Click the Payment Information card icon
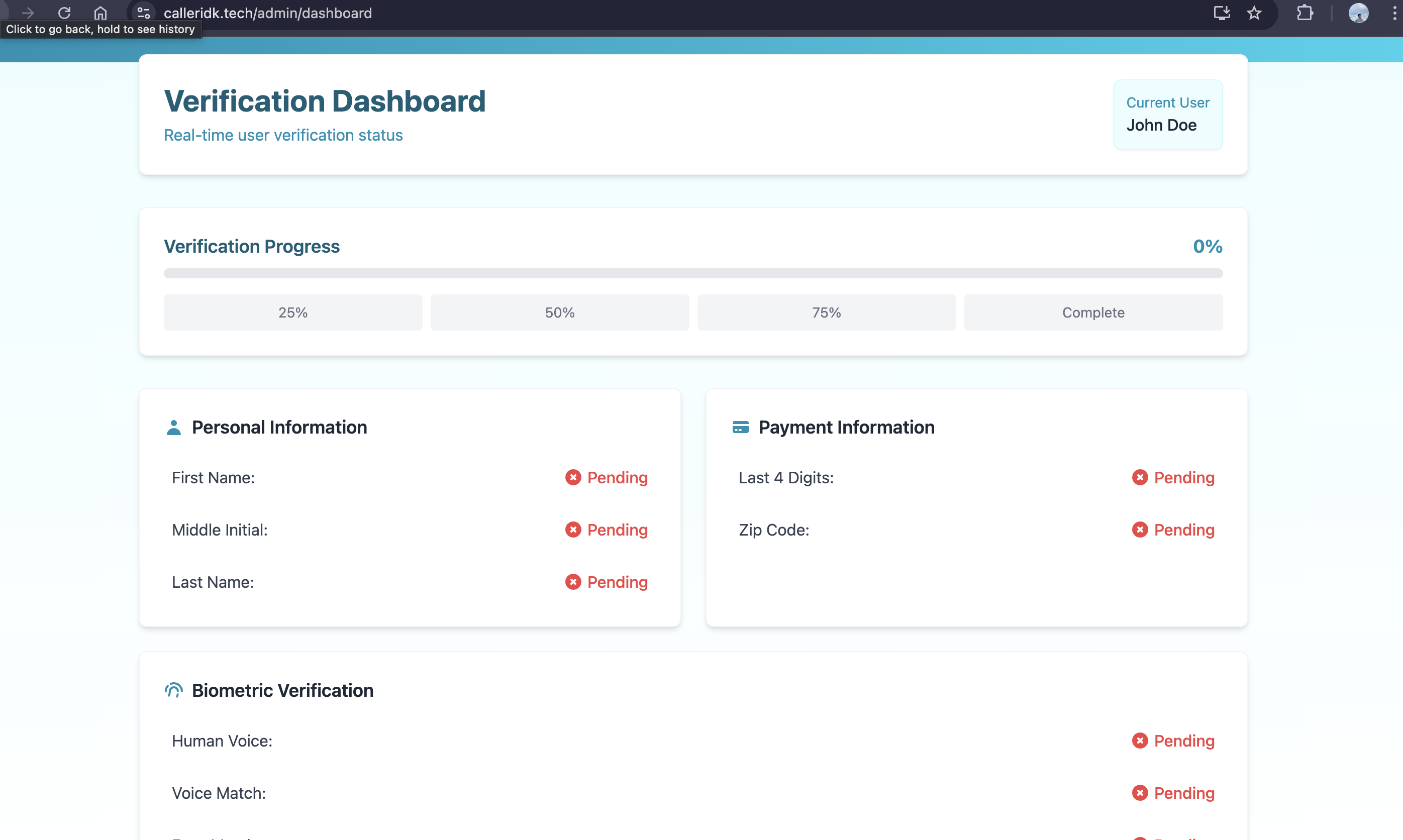 click(740, 428)
